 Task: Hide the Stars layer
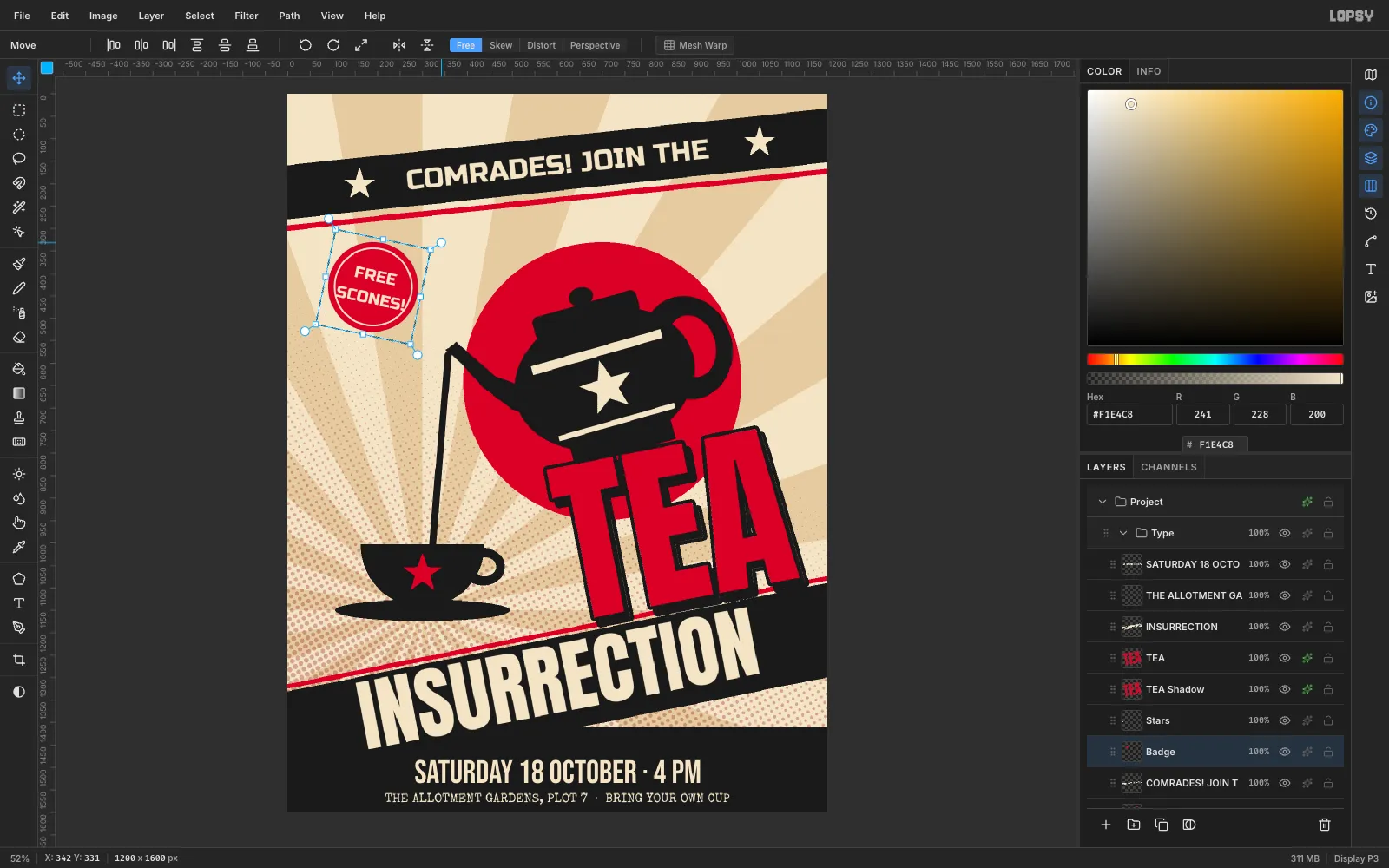click(x=1285, y=720)
